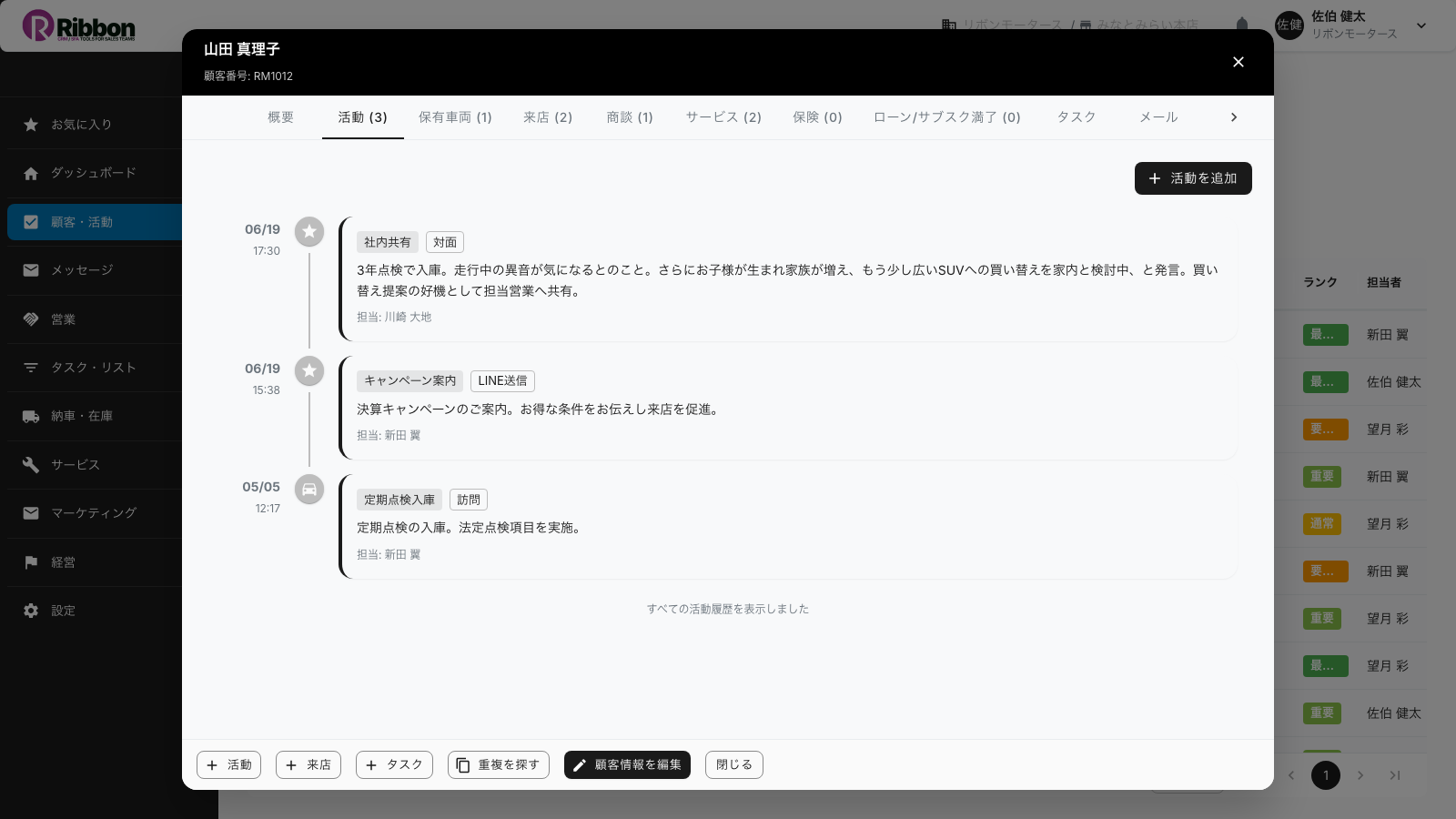Click 担当: 川崎 大地 text

394,318
